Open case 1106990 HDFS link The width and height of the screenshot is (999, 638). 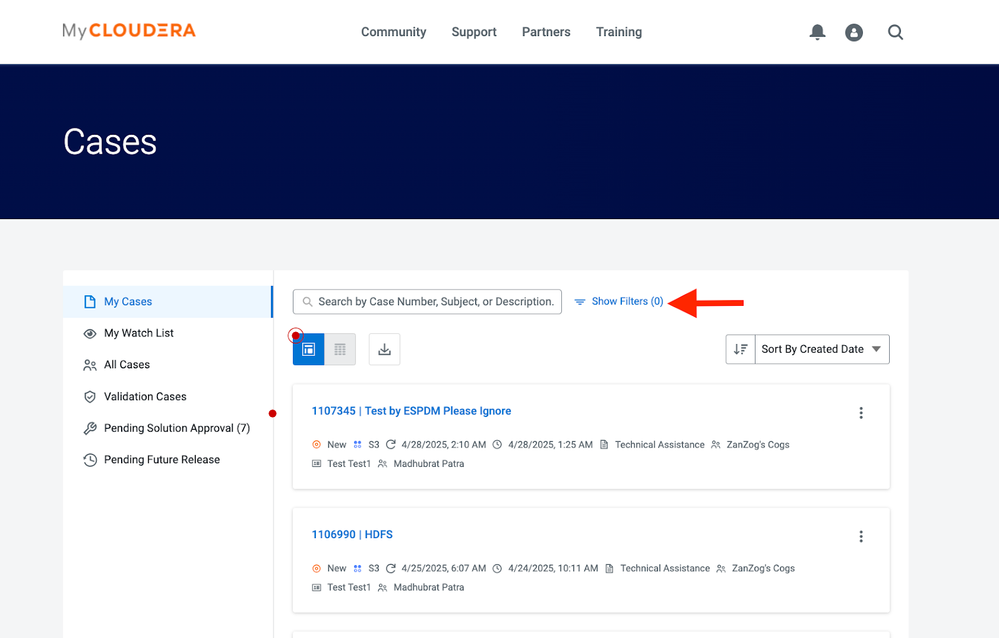(x=352, y=535)
